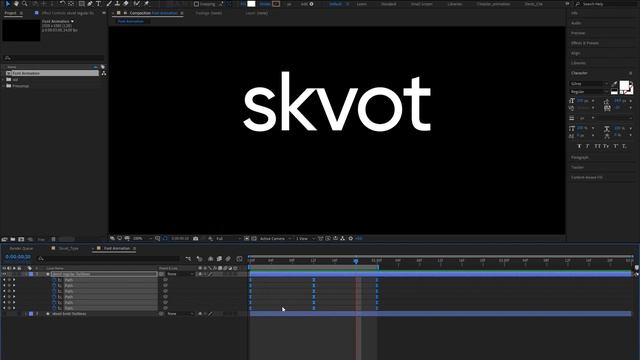Open the Preview panel
Viewport: 640px width, 360px height.
point(578,33)
